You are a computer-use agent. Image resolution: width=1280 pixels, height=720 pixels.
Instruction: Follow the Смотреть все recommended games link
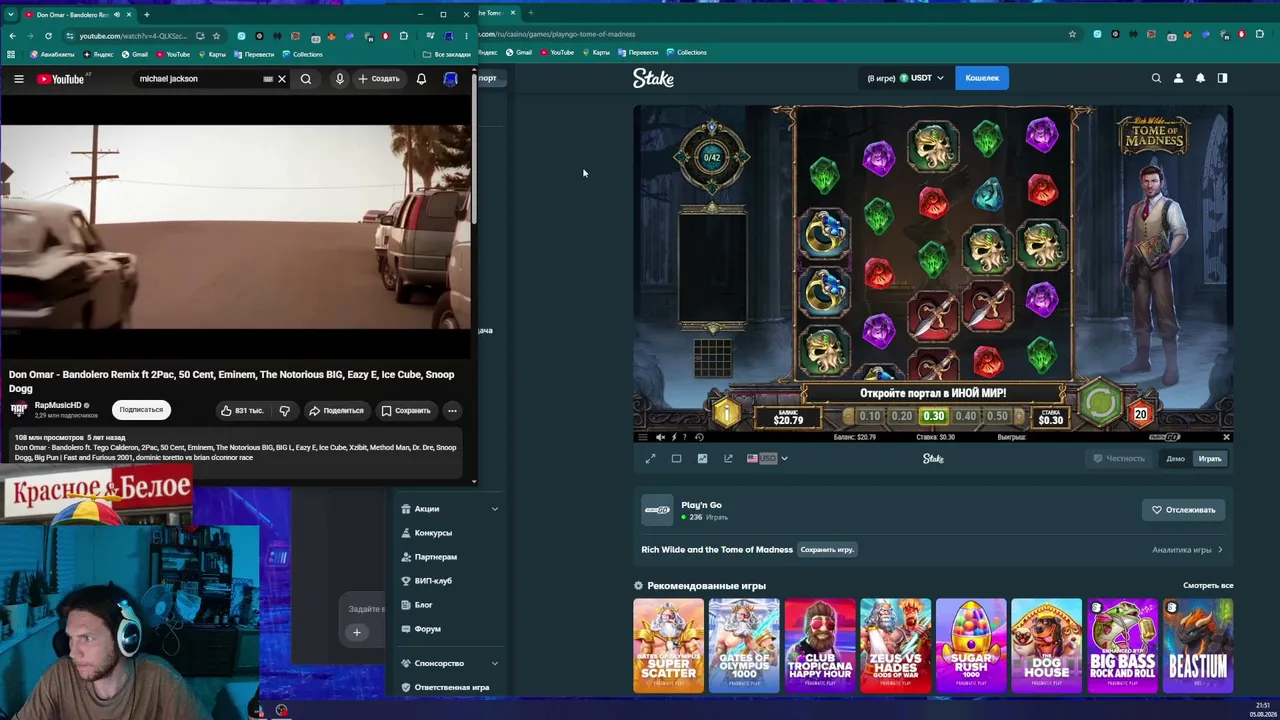point(1208,586)
